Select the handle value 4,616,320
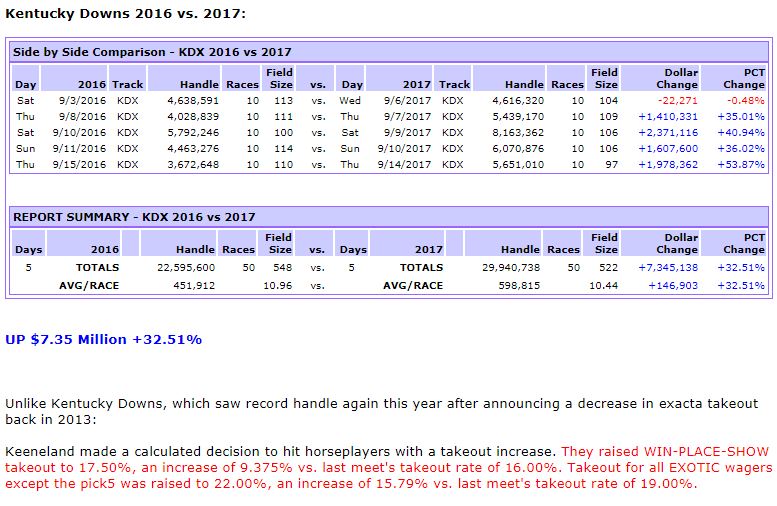777x506 pixels. pyautogui.click(x=518, y=101)
